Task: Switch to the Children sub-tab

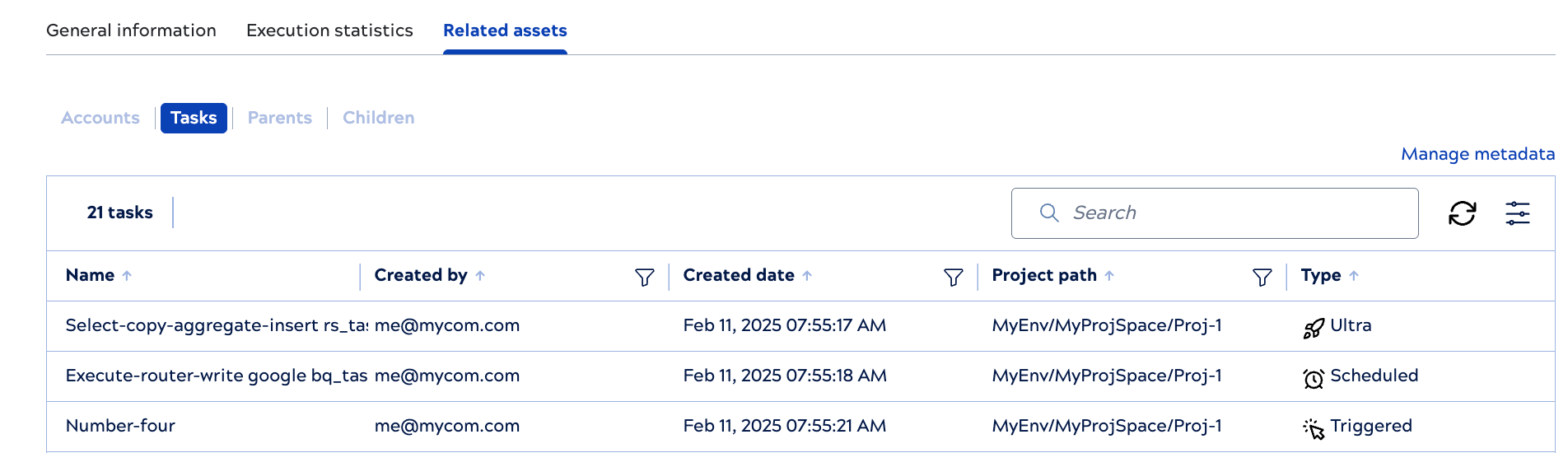Action: point(379,118)
